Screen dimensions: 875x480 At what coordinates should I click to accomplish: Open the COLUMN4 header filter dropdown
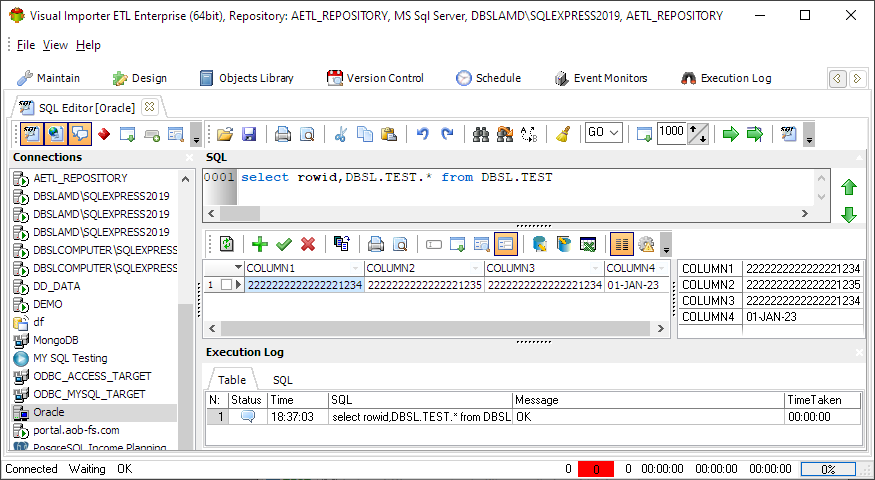click(x=662, y=268)
